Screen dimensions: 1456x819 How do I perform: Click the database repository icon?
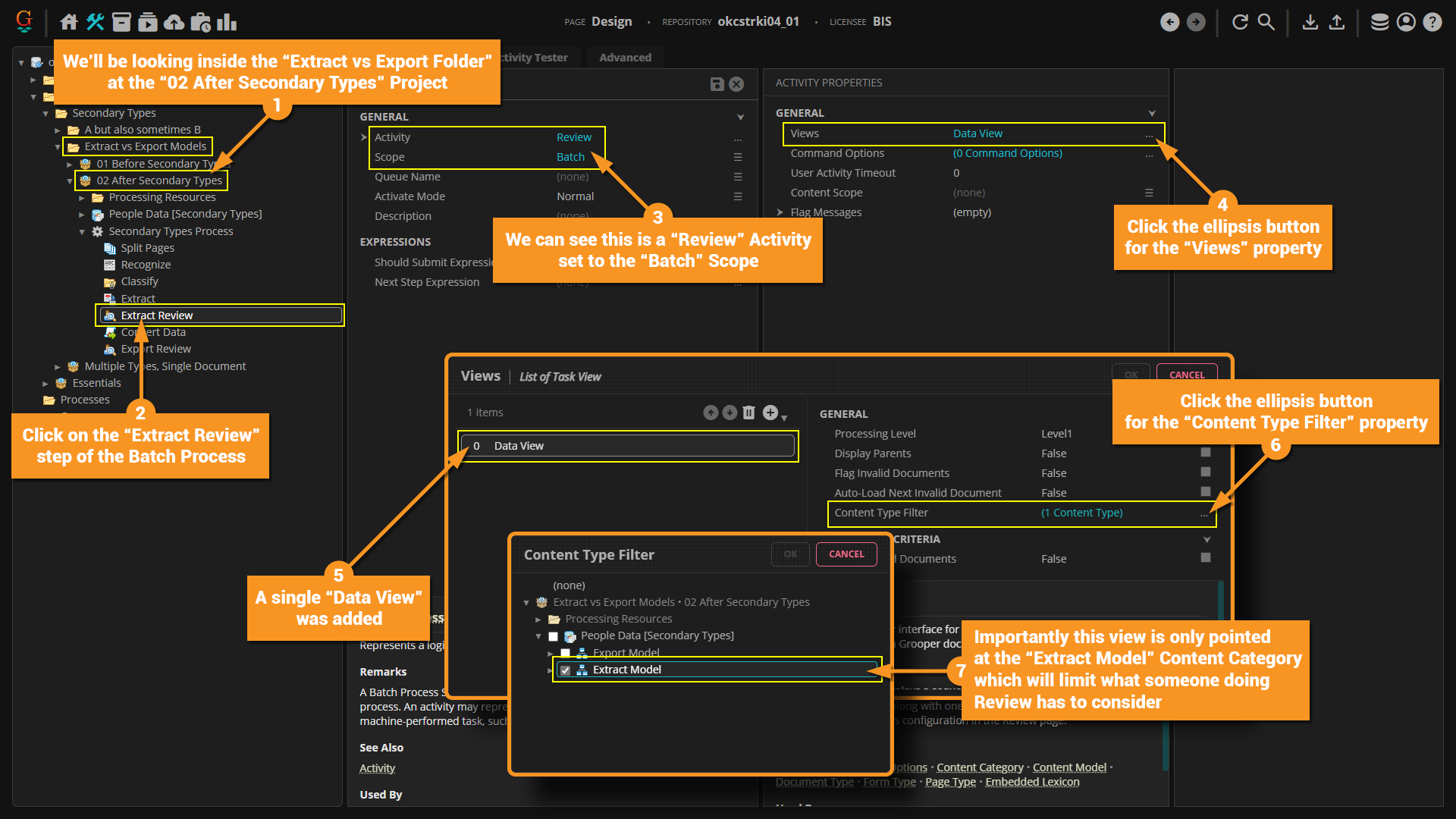pos(1379,22)
